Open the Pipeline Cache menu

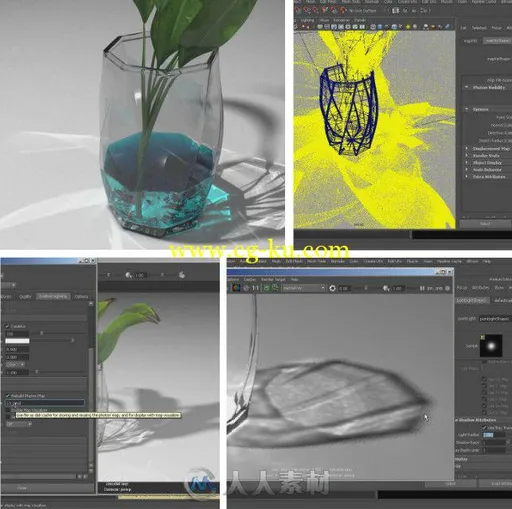click(449, 261)
